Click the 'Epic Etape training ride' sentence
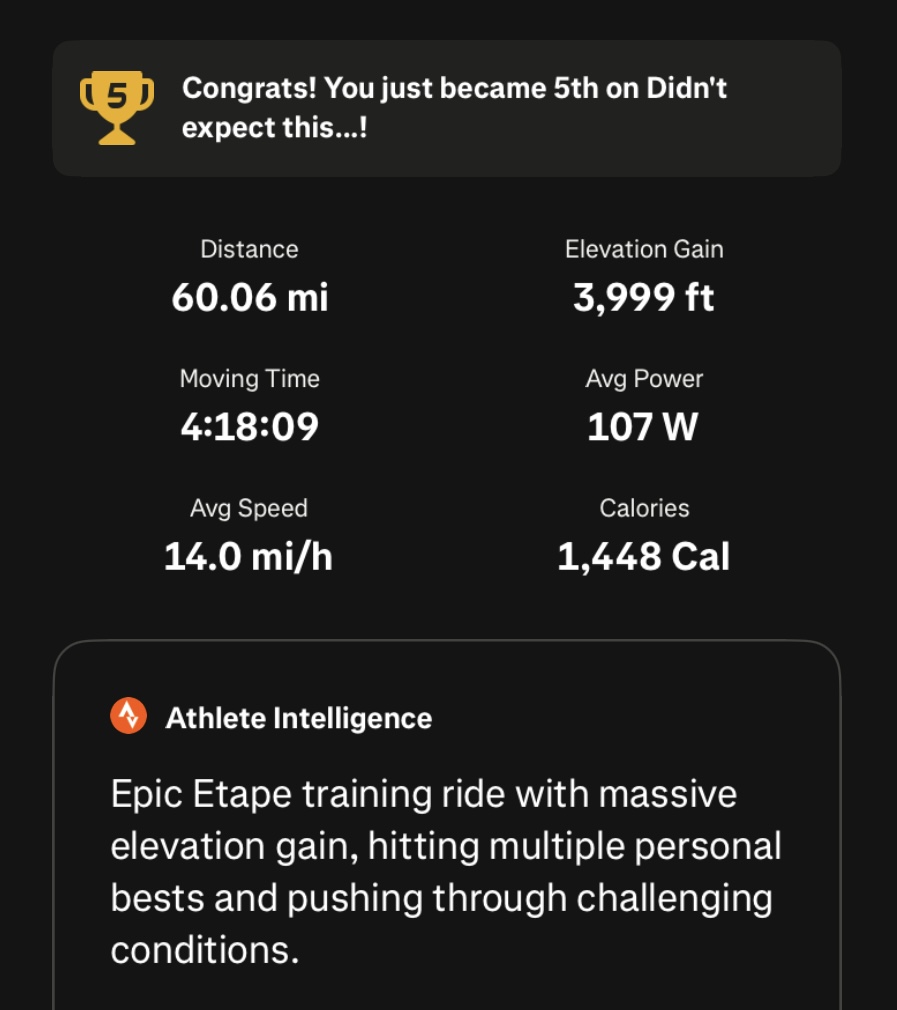 point(446,871)
